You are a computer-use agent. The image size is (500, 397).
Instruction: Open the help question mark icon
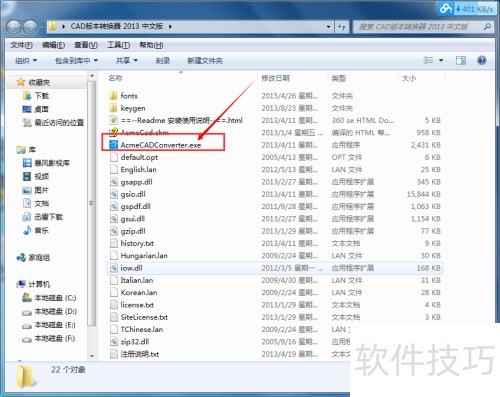[482, 60]
